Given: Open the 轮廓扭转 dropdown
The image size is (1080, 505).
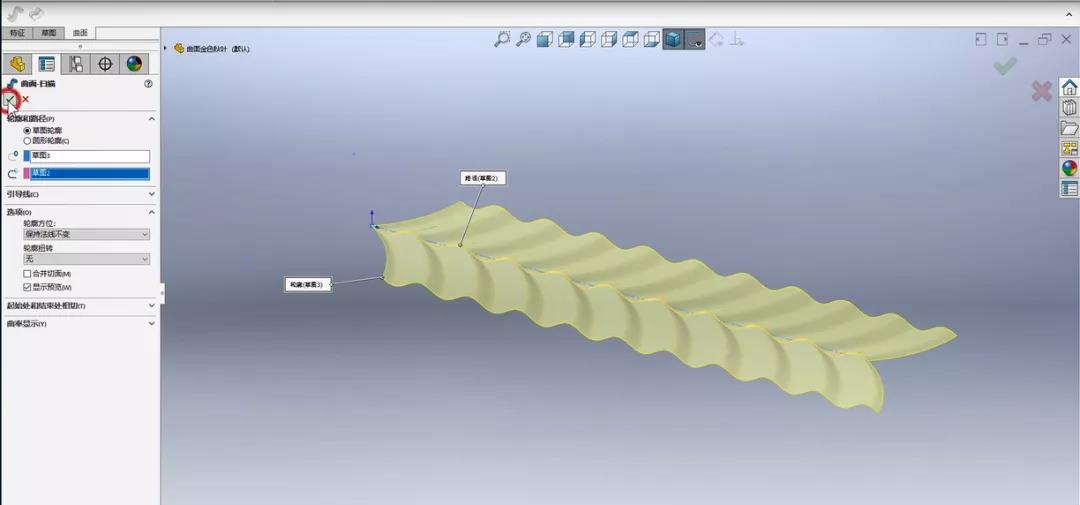Looking at the screenshot, I should tap(87, 259).
